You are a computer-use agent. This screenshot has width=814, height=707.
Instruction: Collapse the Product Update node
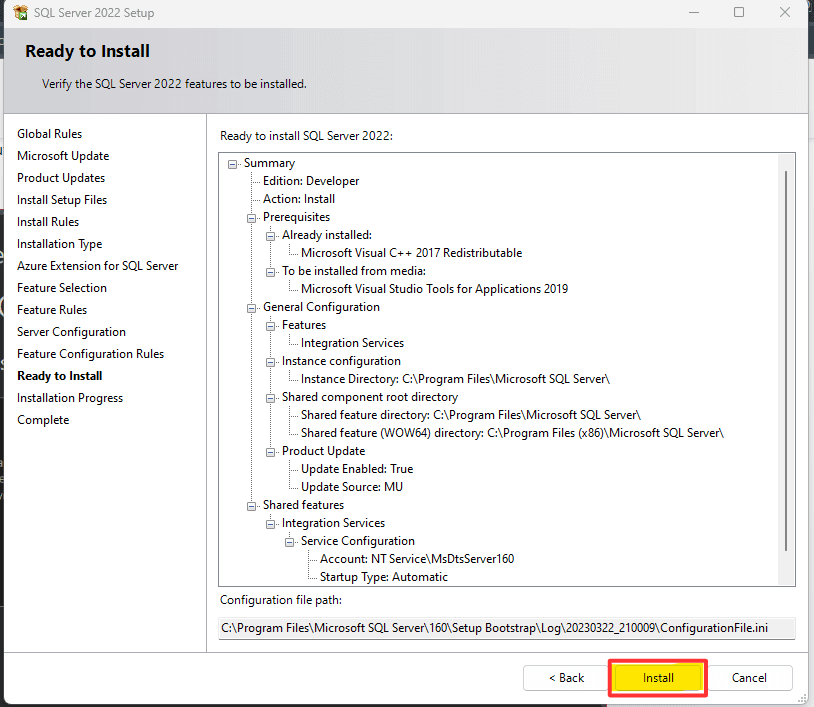coord(270,452)
